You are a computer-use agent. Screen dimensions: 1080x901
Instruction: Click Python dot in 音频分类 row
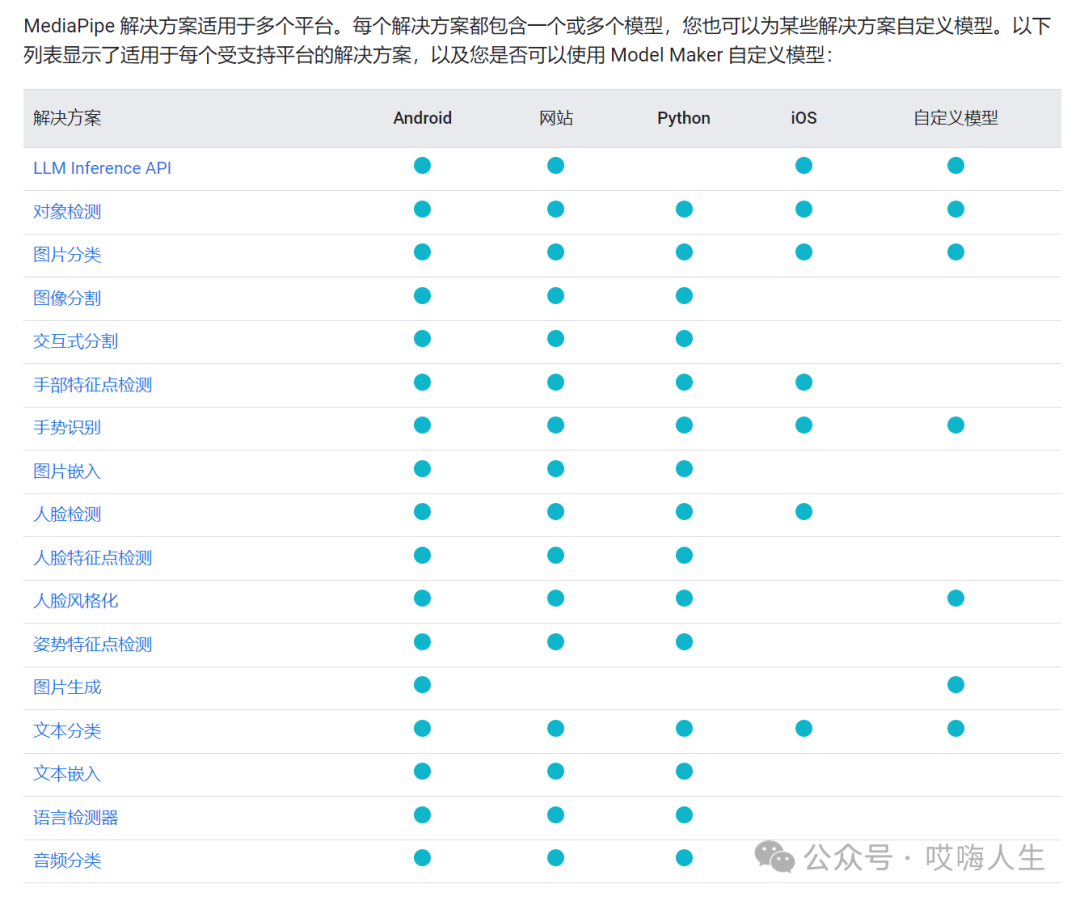point(684,858)
